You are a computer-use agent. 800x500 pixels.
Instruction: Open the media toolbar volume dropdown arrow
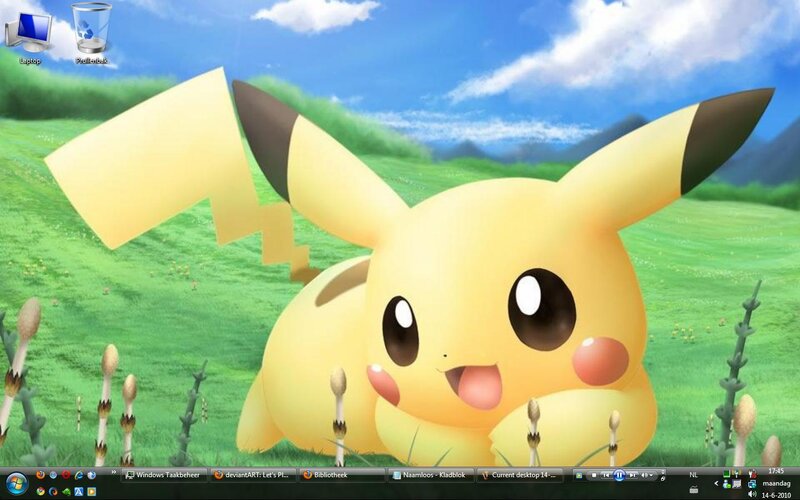(652, 475)
